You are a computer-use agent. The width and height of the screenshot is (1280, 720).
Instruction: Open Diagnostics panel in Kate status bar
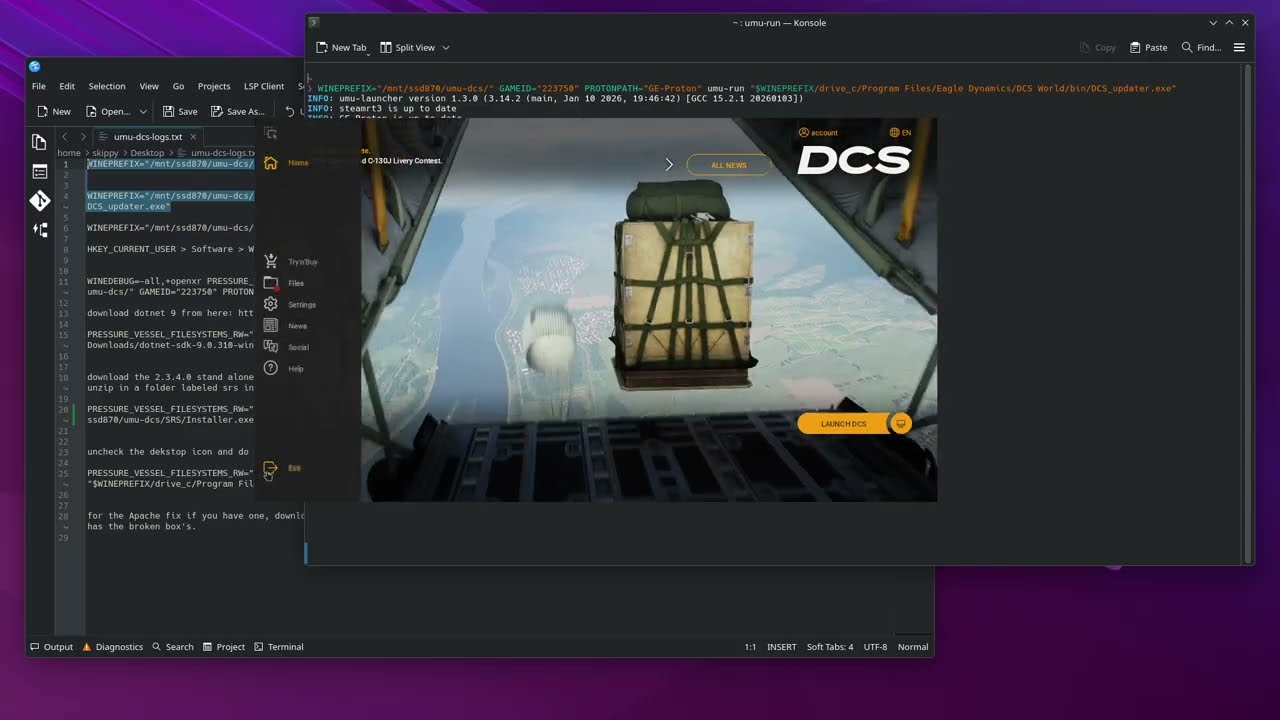coord(112,647)
